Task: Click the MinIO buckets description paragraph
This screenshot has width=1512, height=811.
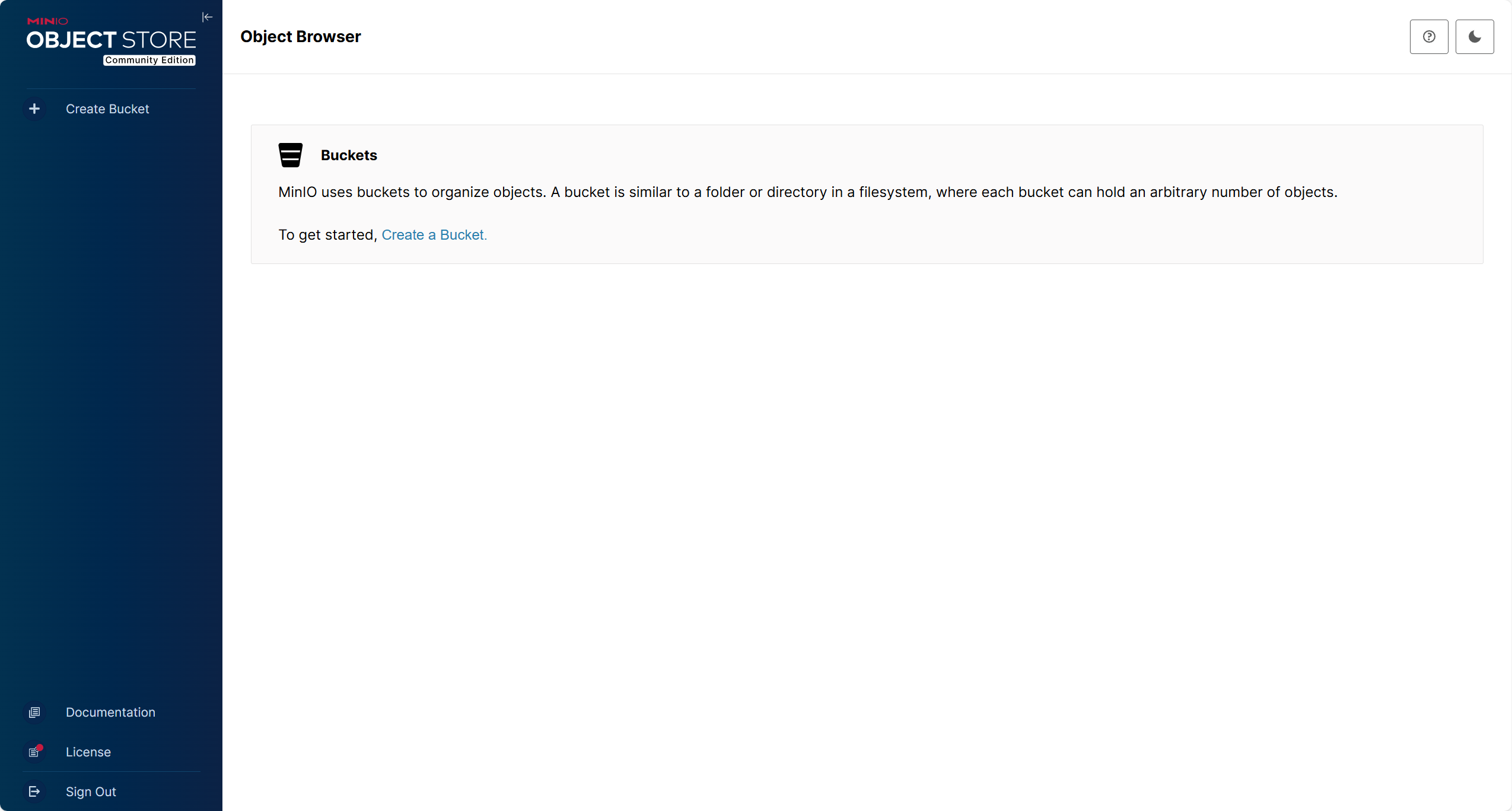Action: point(807,192)
